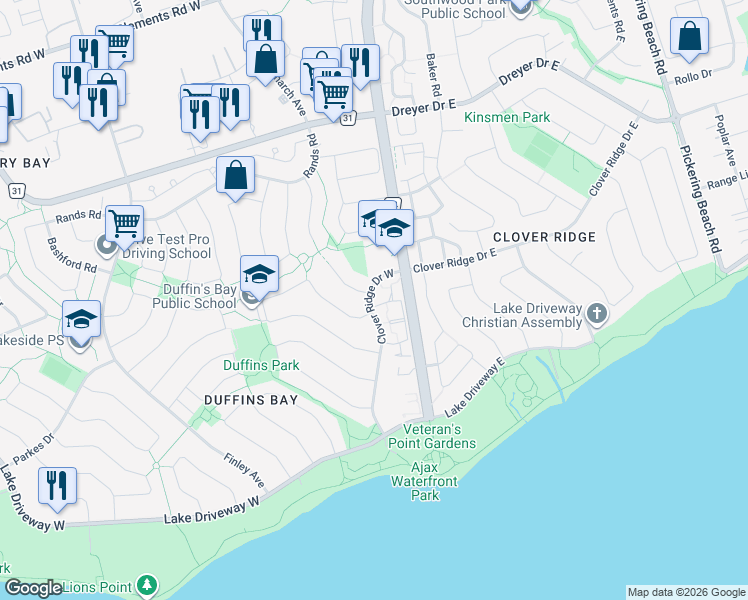
Task: Click the Veteran's Point Gardens label
Action: click(x=432, y=436)
